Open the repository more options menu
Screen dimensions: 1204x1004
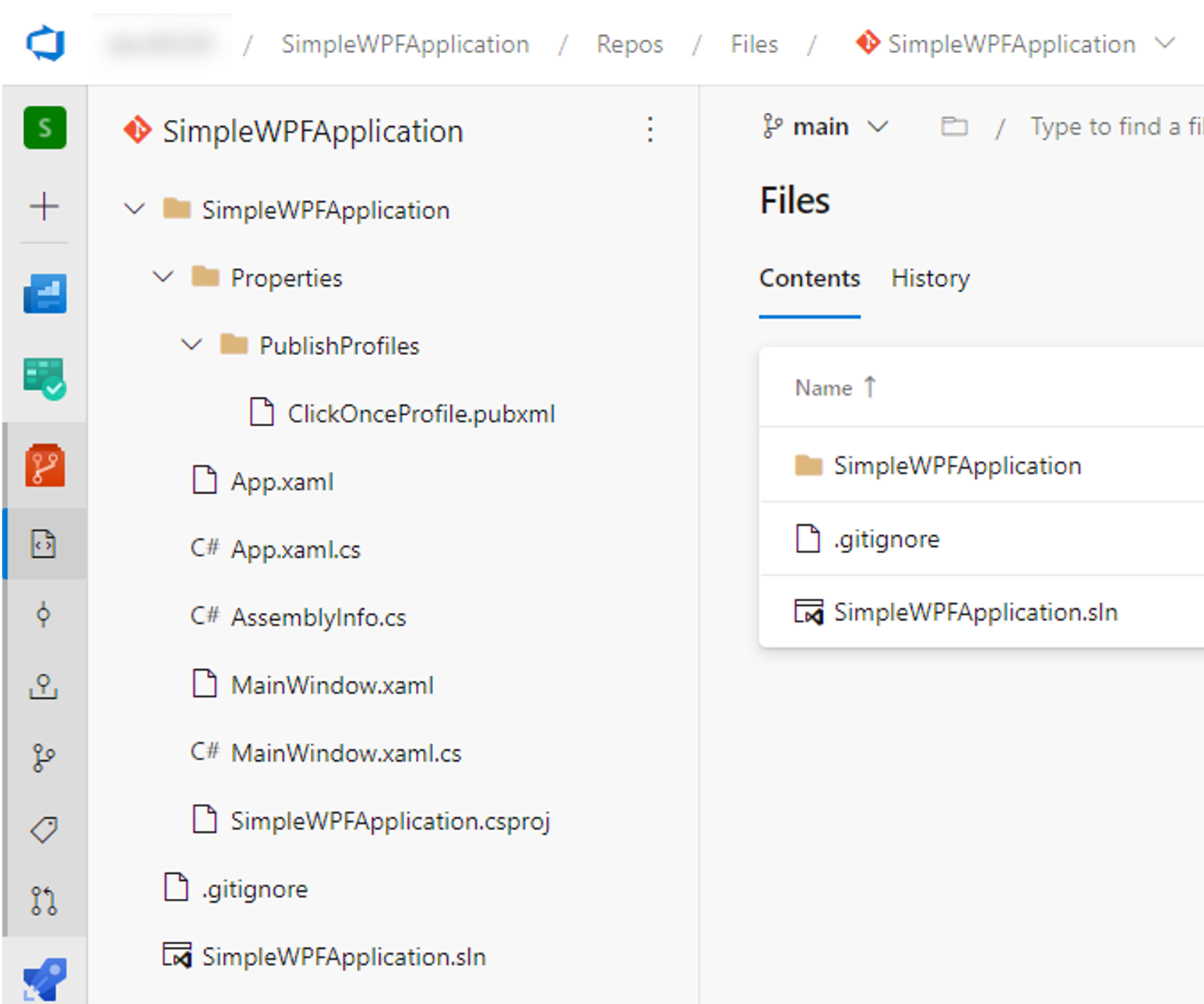click(650, 129)
